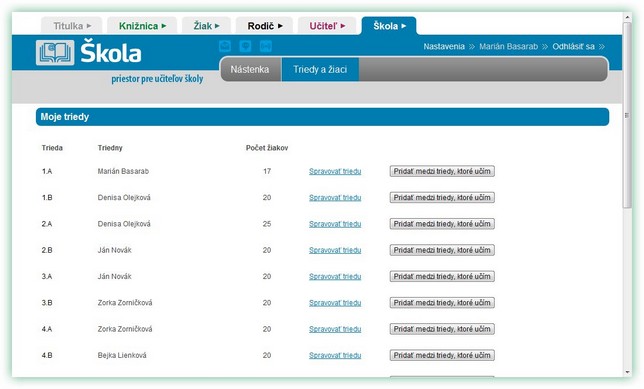Click the mail envelope icon in the header
The width and height of the screenshot is (644, 389).
pos(225,46)
